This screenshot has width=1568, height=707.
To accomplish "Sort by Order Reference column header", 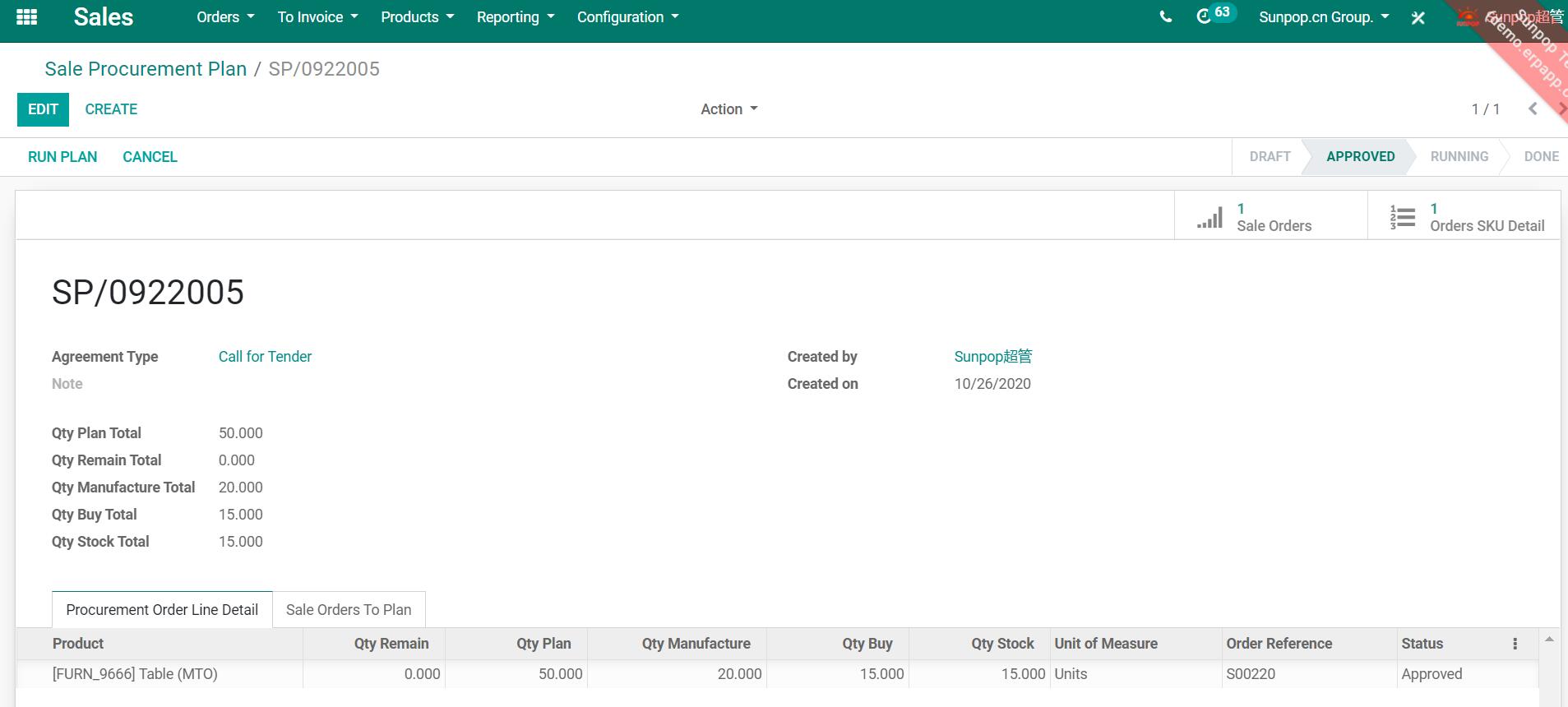I will tap(1309, 644).
